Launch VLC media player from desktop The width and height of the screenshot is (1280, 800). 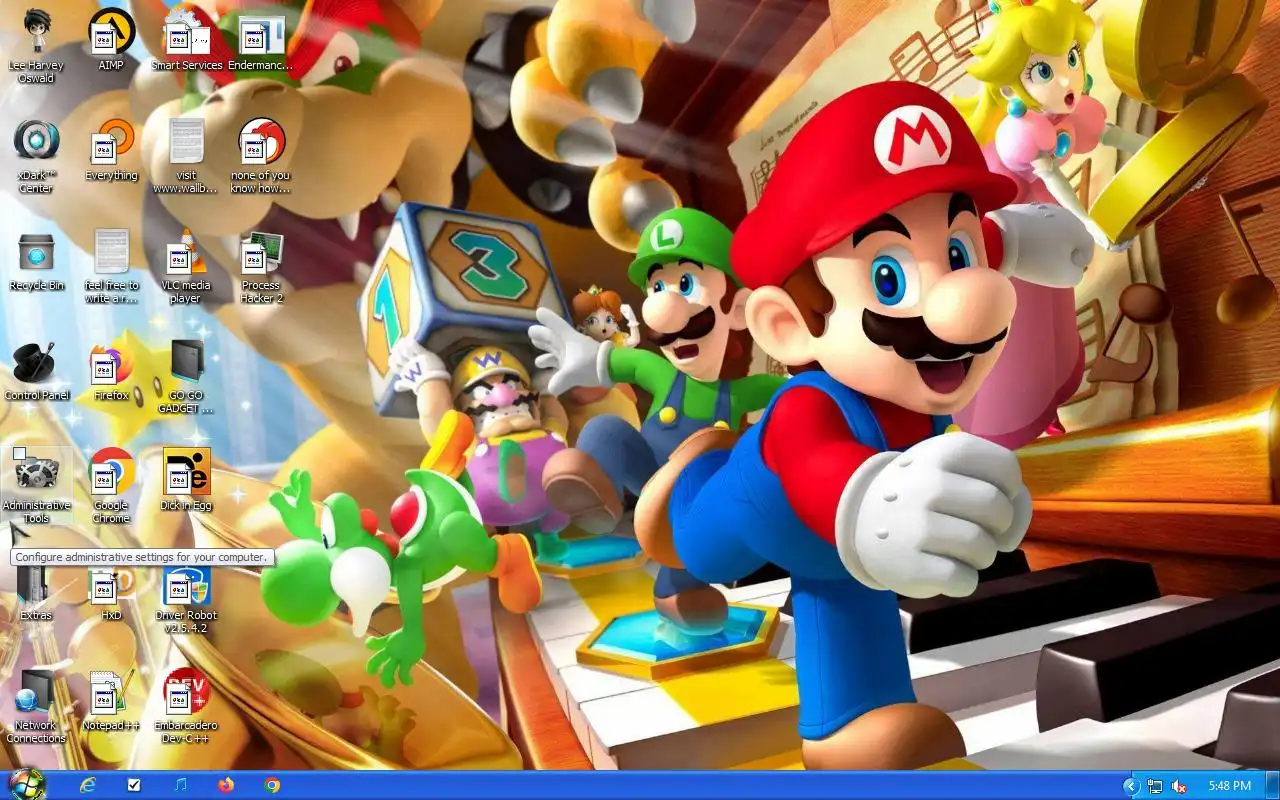click(x=186, y=265)
